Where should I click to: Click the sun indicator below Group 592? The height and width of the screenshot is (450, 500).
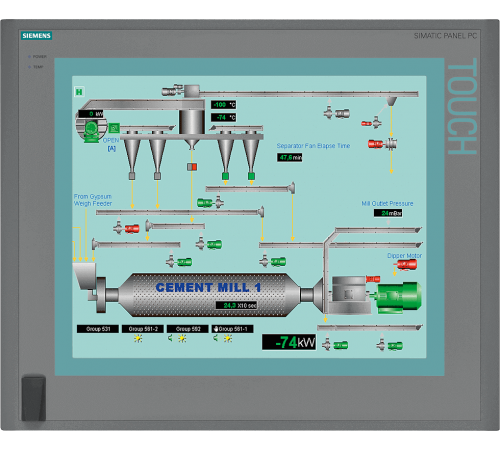(x=182, y=339)
